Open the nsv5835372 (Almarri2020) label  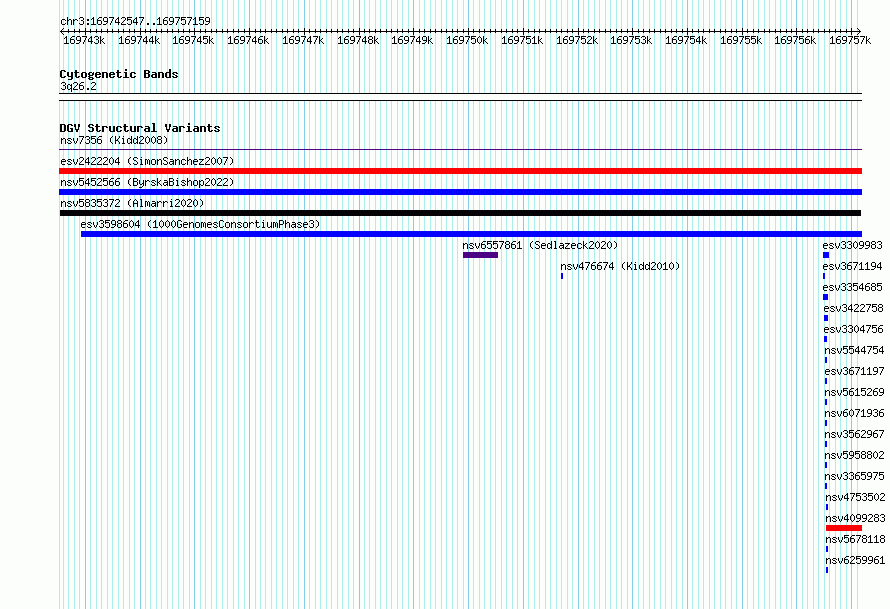tap(132, 203)
